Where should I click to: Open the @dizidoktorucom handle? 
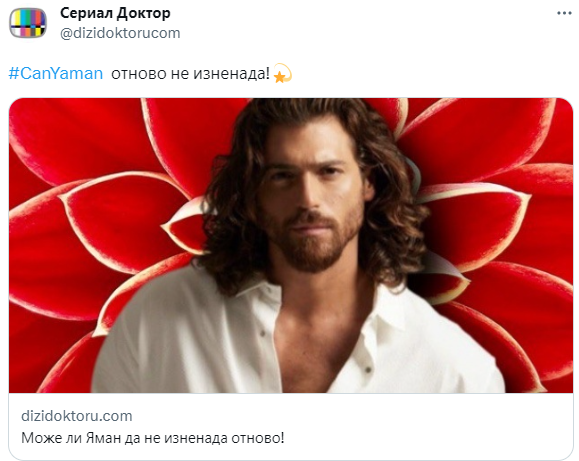pyautogui.click(x=120, y=33)
